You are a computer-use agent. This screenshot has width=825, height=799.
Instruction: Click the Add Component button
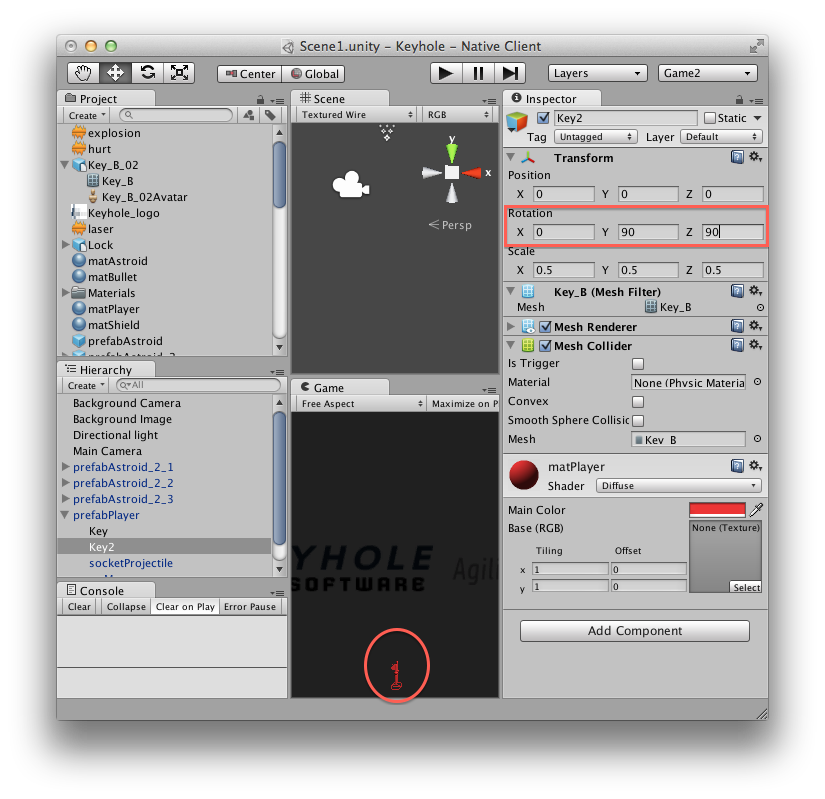click(634, 631)
